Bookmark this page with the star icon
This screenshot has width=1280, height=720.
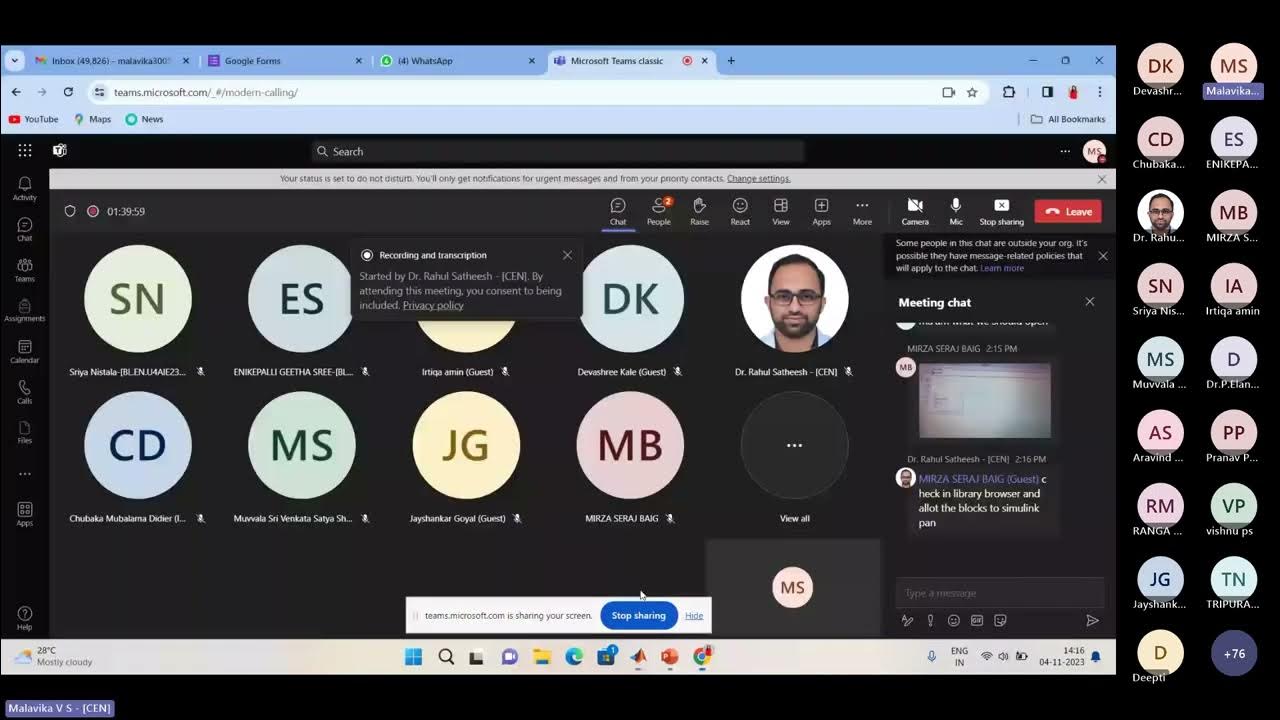pyautogui.click(x=972, y=92)
